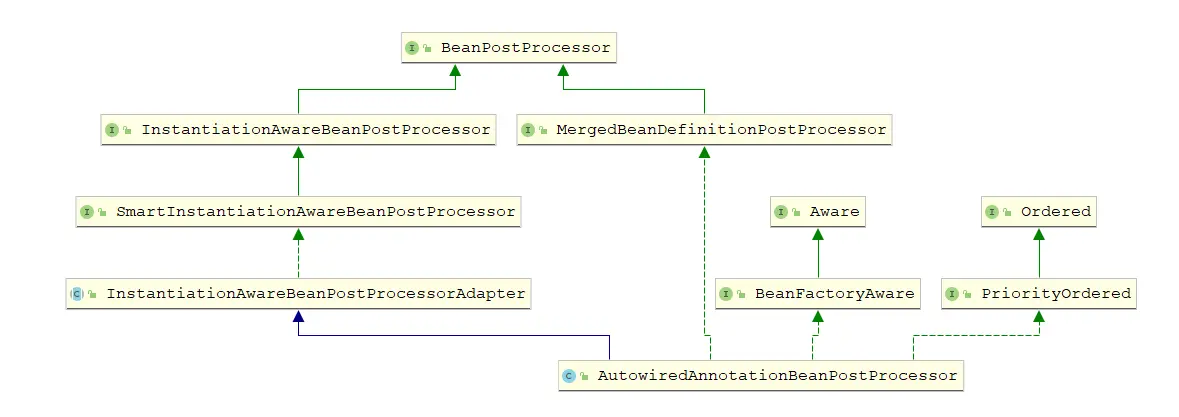Viewport: 1179px width, 417px height.
Task: Click the public visibility lock icon on BeanPostProcessor
Action: [x=427, y=49]
